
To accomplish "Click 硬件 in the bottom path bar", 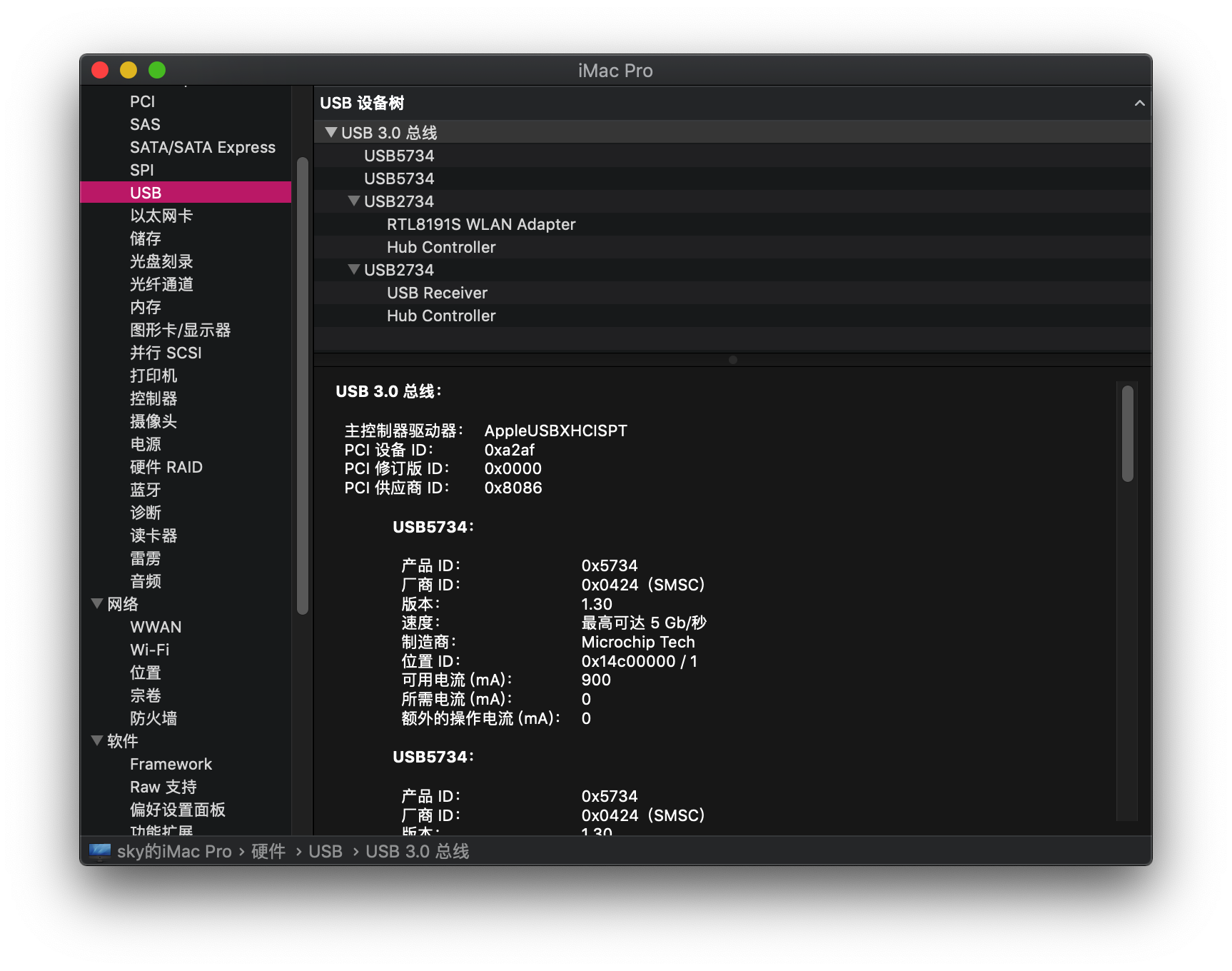I will (x=268, y=851).
